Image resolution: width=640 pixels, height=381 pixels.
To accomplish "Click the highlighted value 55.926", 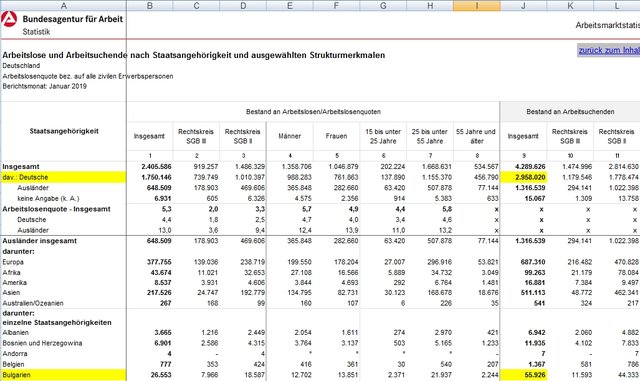I will click(523, 375).
